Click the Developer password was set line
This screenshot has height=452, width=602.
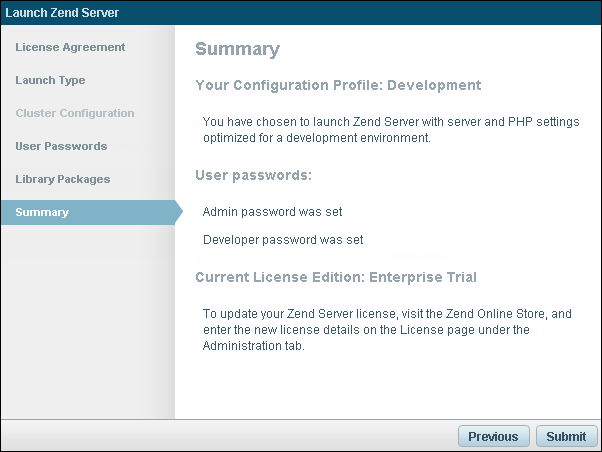click(282, 240)
